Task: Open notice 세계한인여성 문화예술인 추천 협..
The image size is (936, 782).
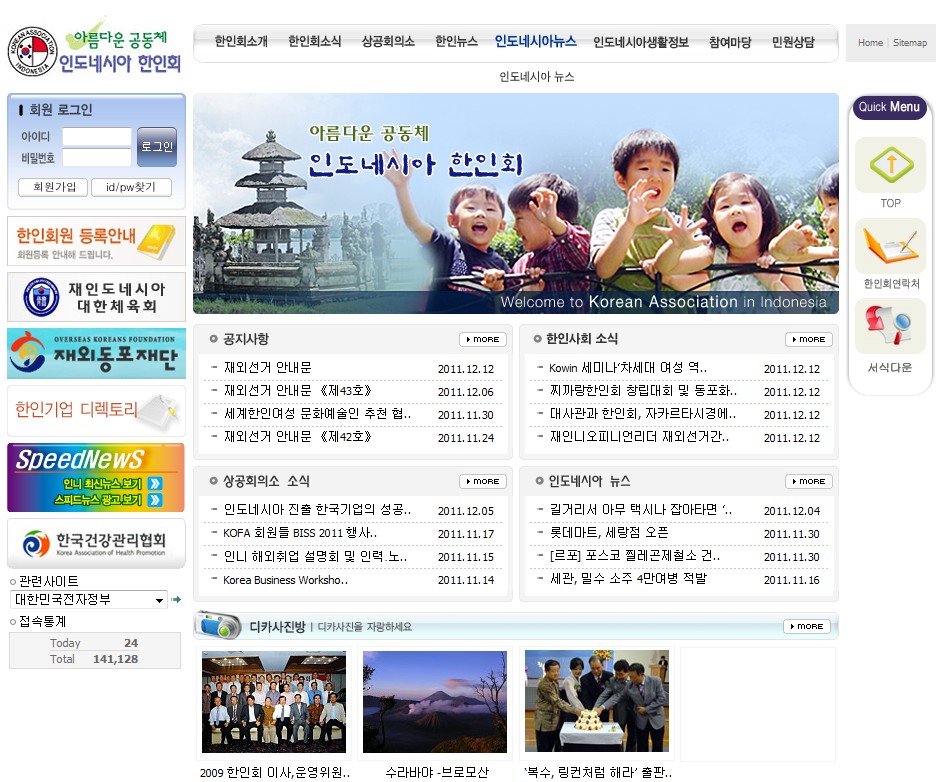Action: [x=317, y=413]
